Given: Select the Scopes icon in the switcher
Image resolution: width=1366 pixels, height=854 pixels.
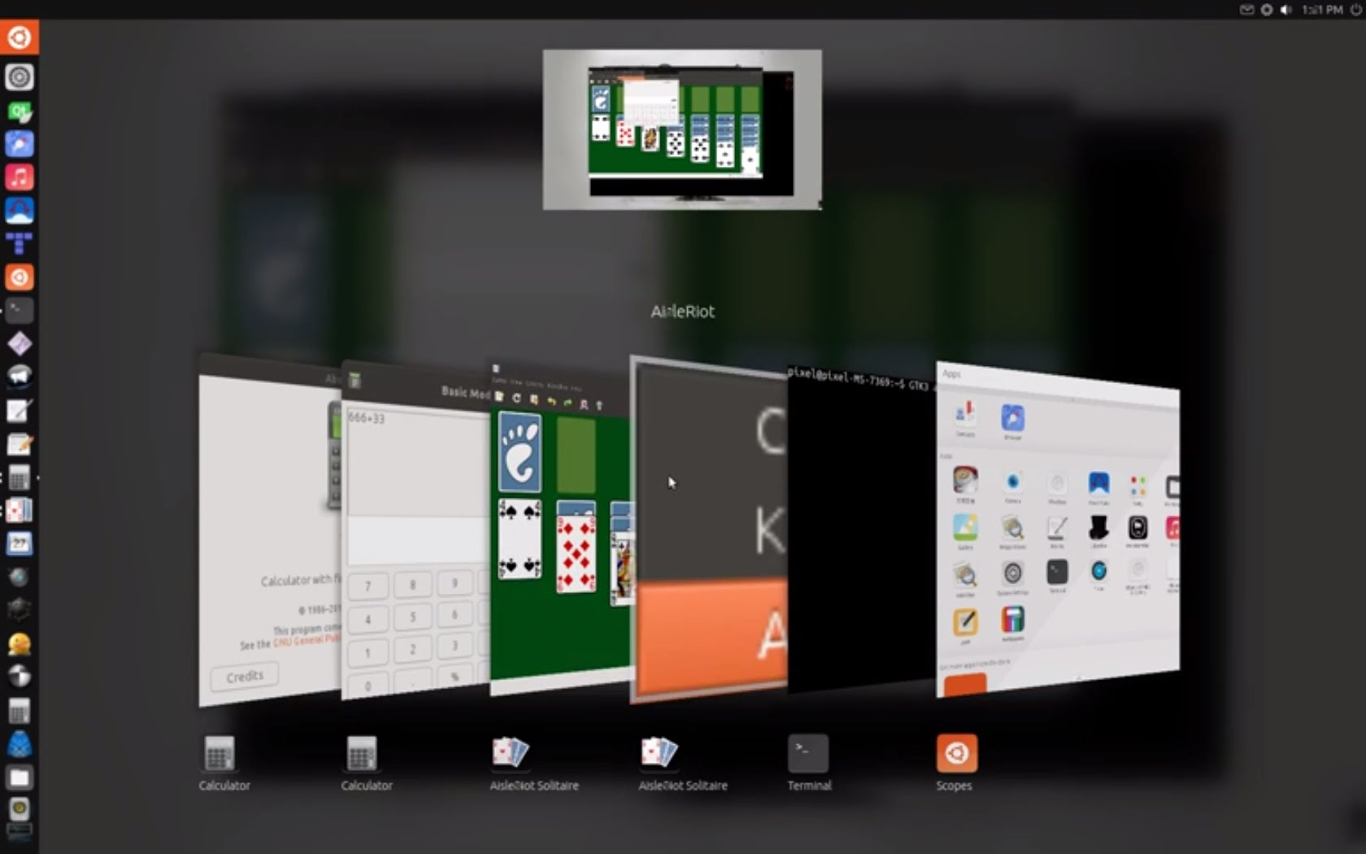Looking at the screenshot, I should pyautogui.click(x=956, y=754).
